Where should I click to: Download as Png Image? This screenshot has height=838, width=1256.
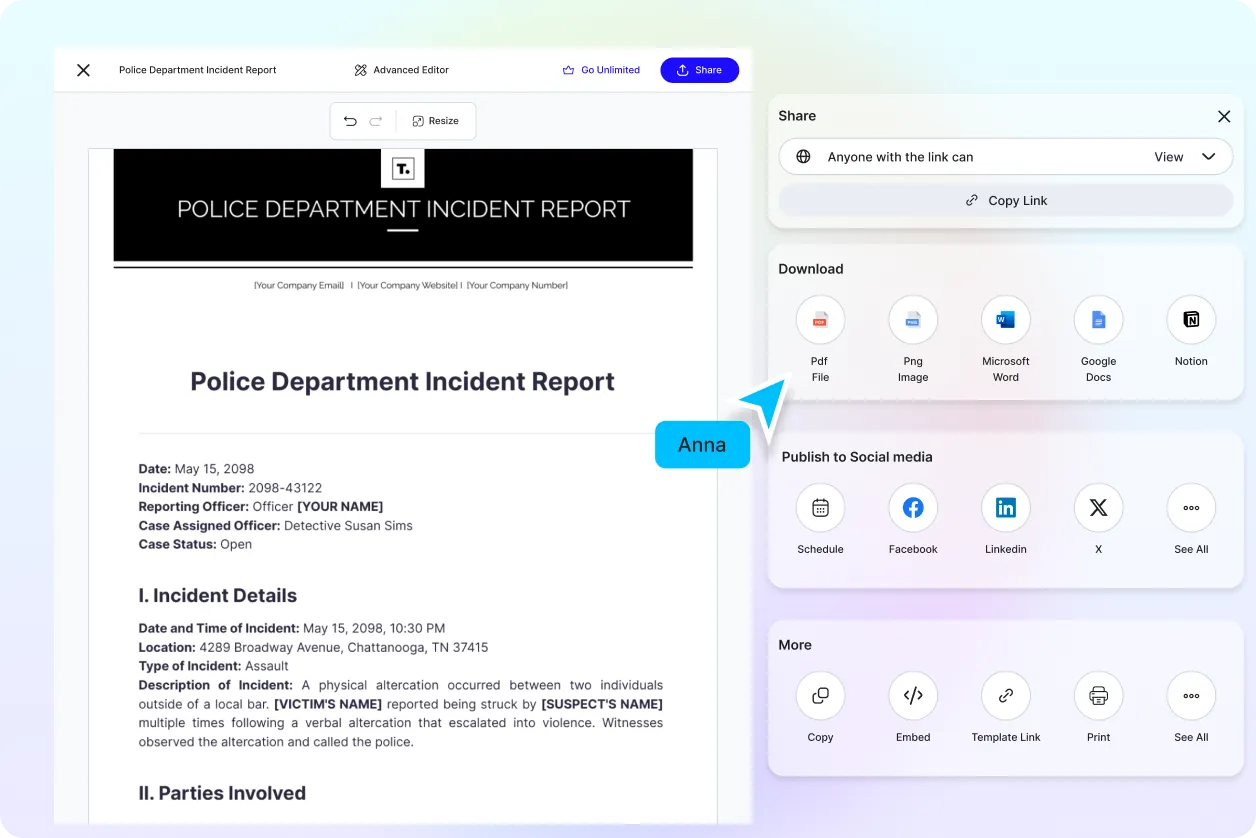[913, 320]
